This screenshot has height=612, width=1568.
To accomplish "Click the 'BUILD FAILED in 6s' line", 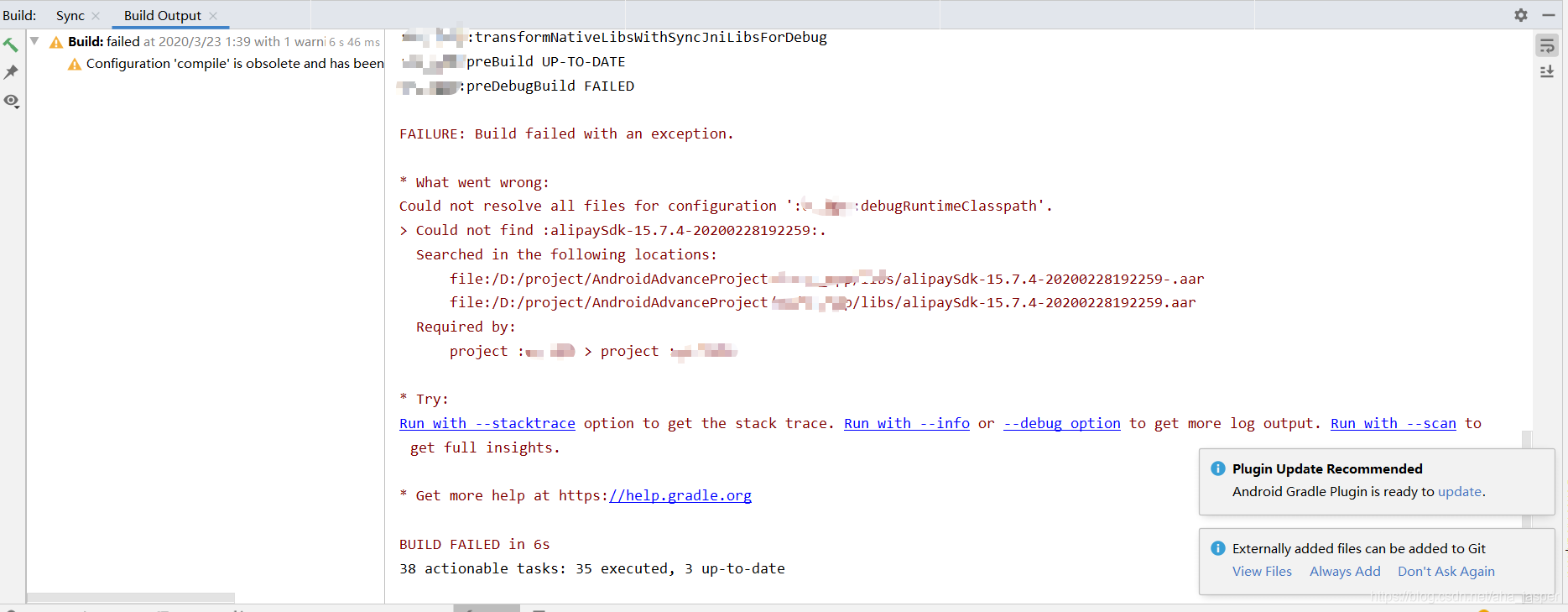I will coord(475,544).
